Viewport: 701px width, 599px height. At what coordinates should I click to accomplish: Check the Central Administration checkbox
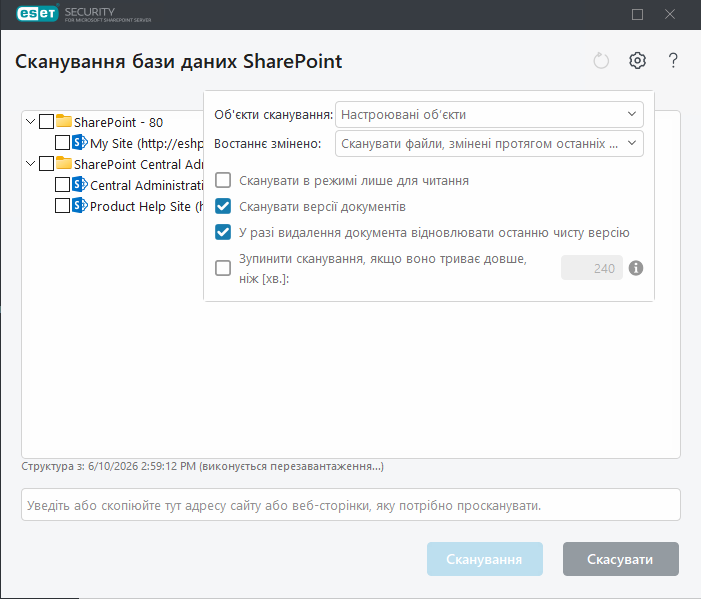coord(62,185)
